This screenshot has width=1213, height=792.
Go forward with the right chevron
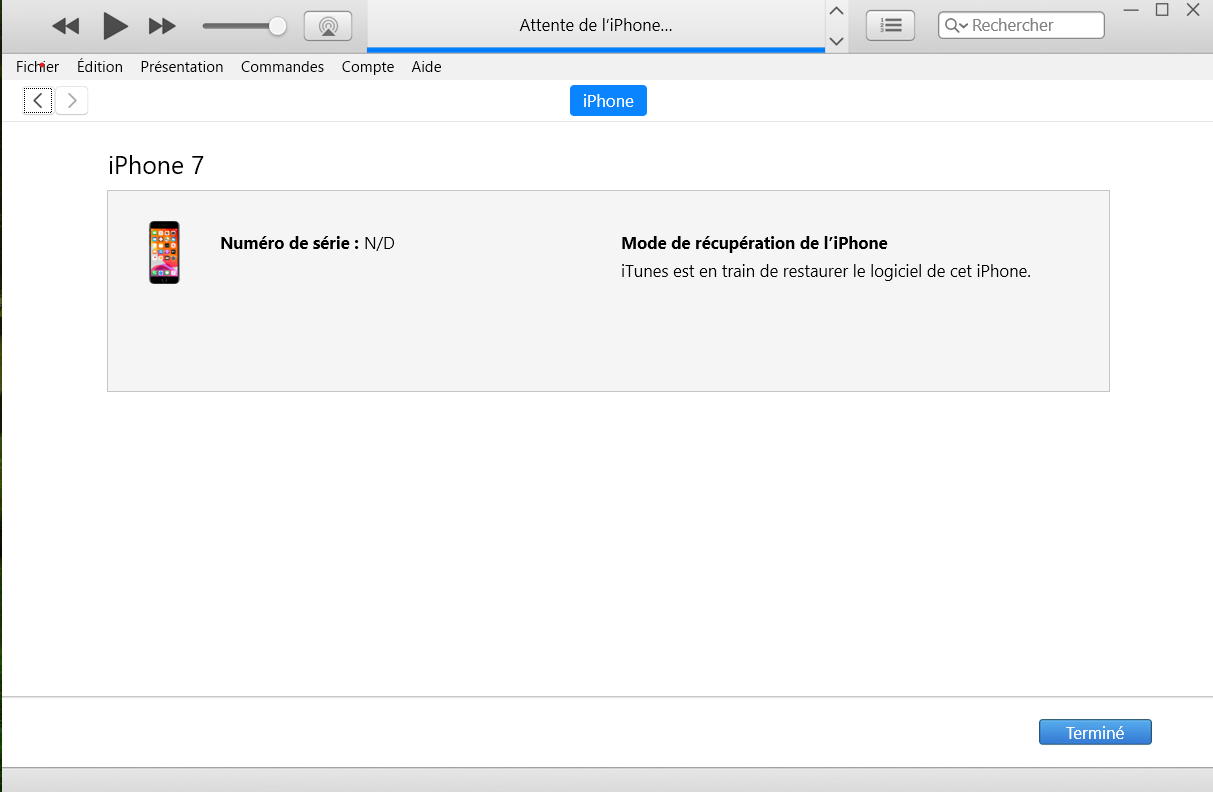(72, 101)
